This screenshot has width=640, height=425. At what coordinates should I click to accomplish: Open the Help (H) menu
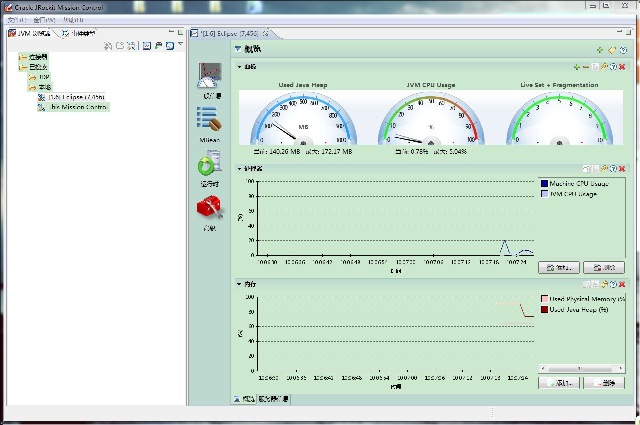point(73,20)
